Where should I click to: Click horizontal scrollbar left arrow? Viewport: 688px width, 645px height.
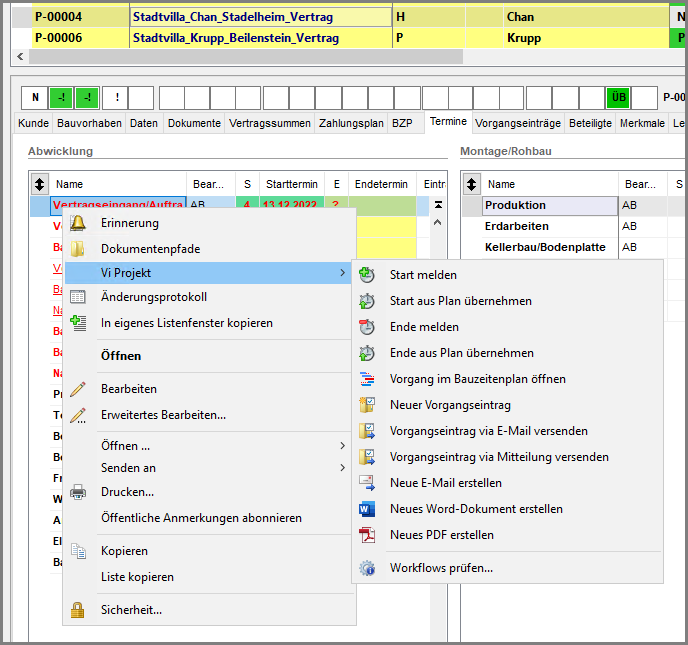(x=20, y=57)
